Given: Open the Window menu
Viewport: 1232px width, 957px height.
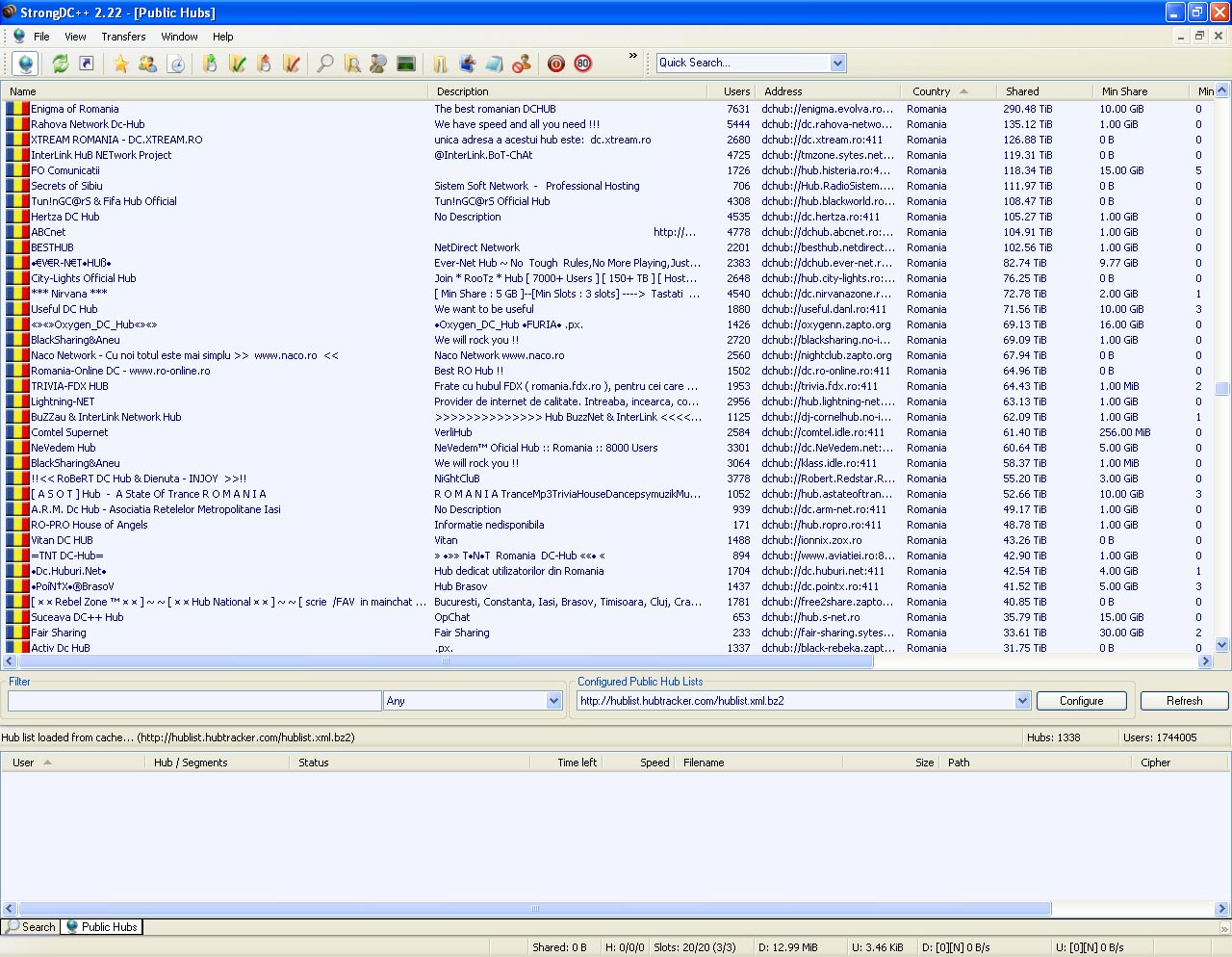Looking at the screenshot, I should click(179, 37).
